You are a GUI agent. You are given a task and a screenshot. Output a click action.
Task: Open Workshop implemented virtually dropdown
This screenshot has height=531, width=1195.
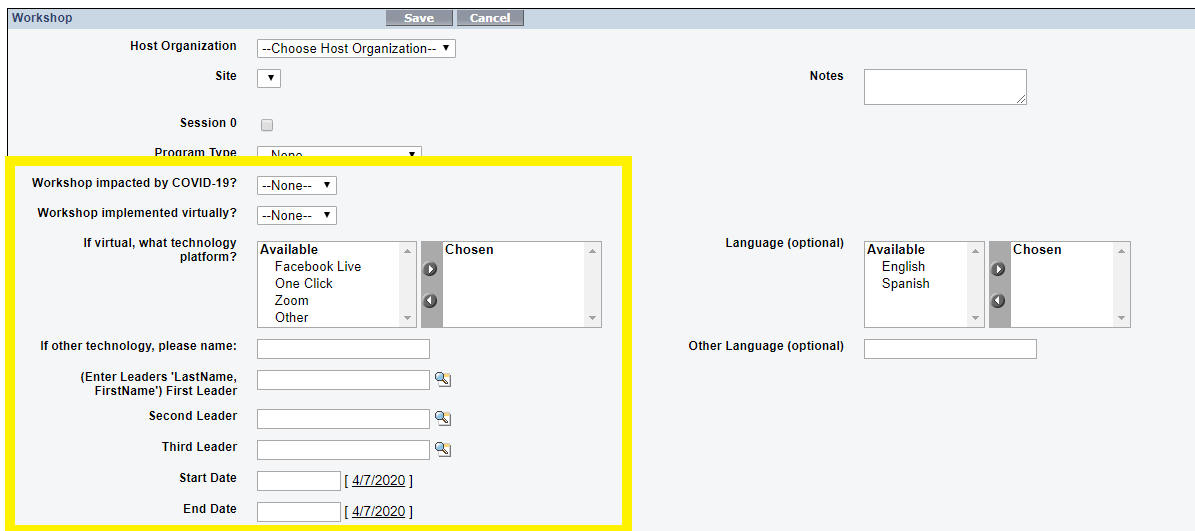tap(296, 216)
